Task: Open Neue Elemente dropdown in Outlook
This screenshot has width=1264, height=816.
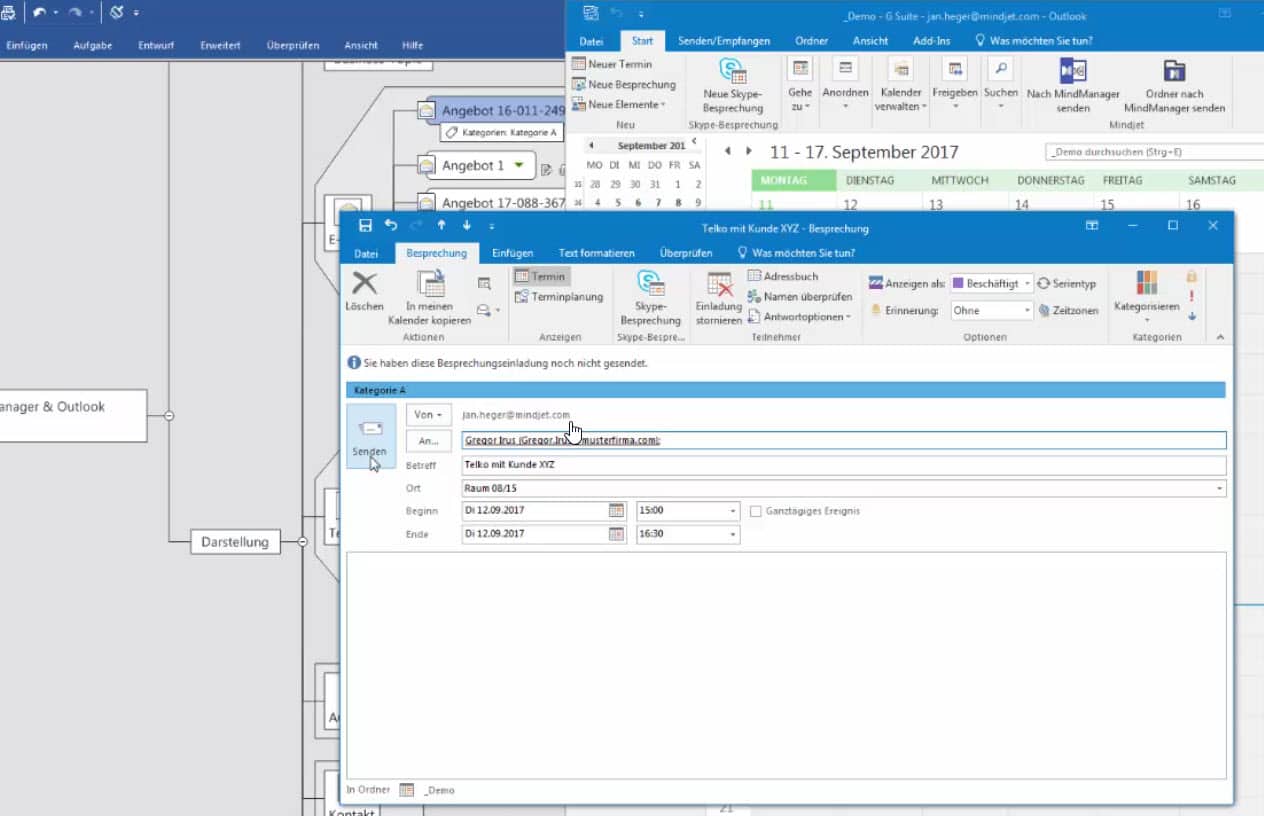Action: pos(618,104)
